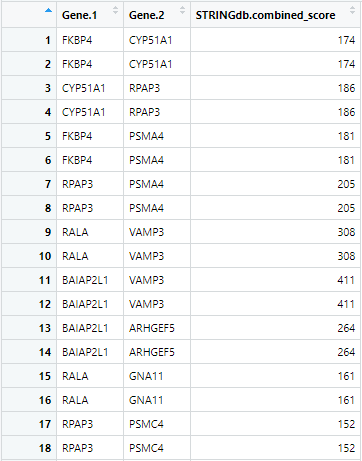This screenshot has height=461, width=362.
Task: Click the row index sort arrow
Action: point(48,11)
